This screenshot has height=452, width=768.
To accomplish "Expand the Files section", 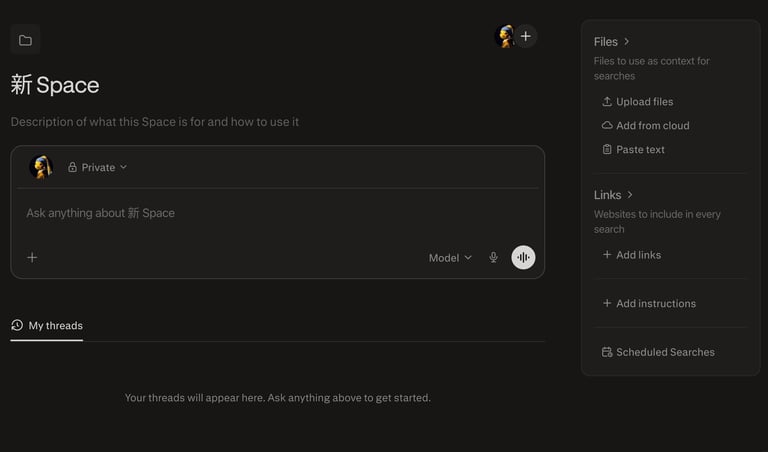I will point(611,42).
